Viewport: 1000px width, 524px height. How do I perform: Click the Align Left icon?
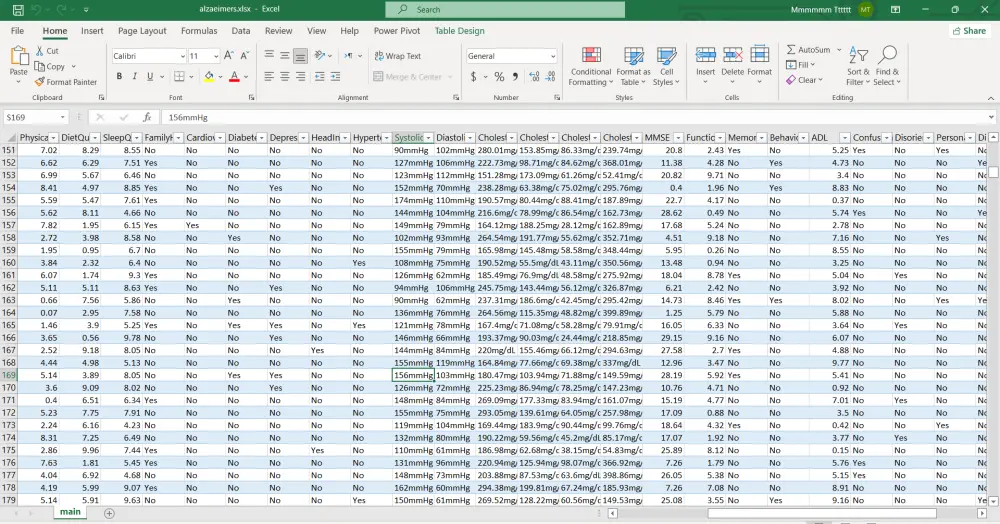coord(269,76)
